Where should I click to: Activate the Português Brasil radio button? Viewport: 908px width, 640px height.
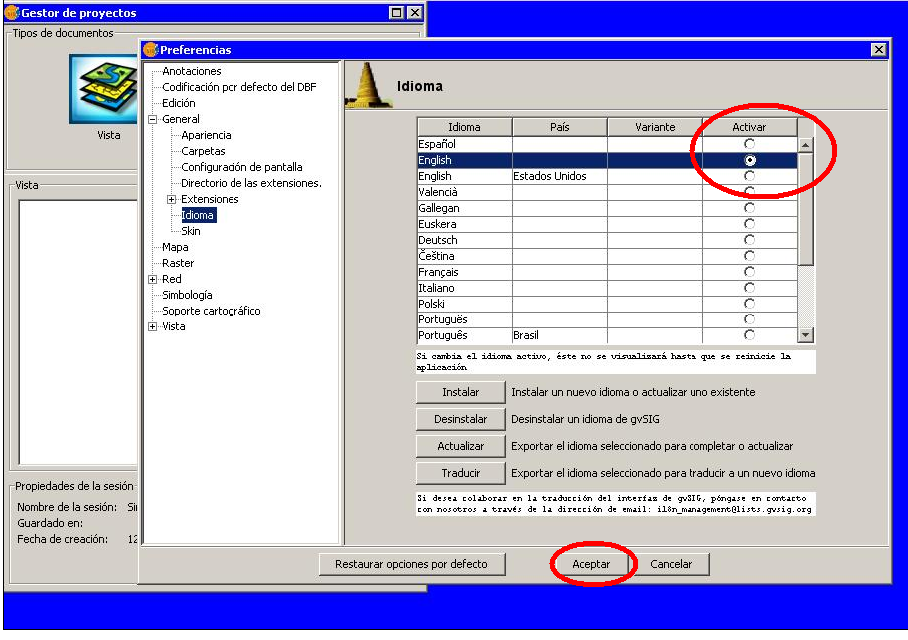(x=749, y=335)
